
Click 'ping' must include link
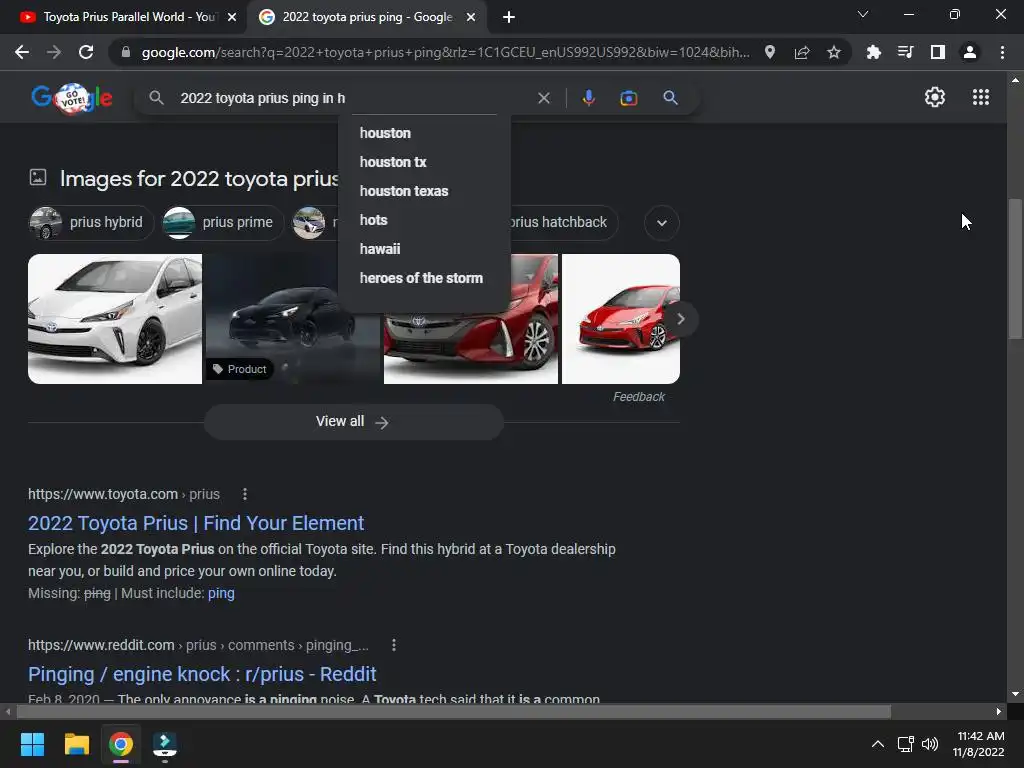[x=221, y=594]
